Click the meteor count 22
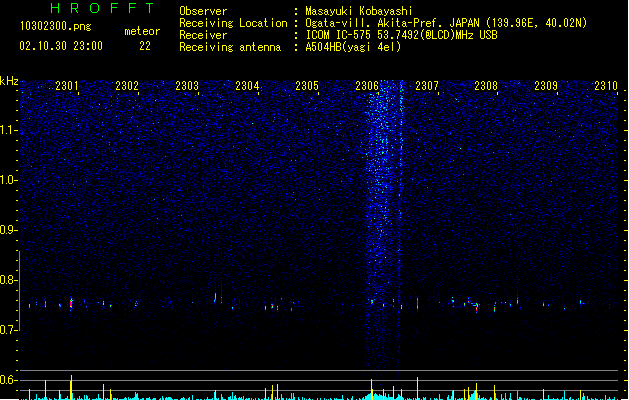 pyautogui.click(x=145, y=46)
